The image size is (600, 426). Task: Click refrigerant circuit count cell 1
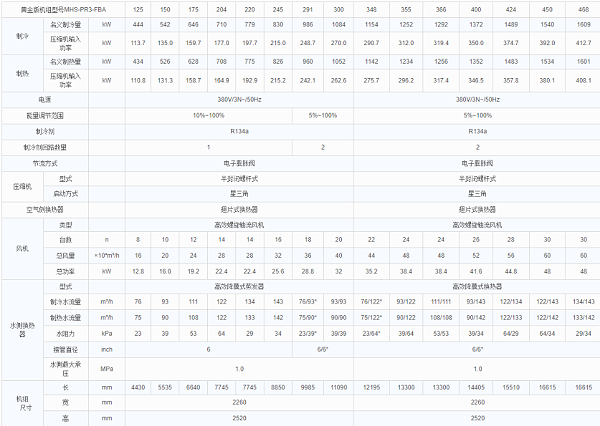[x=209, y=147]
